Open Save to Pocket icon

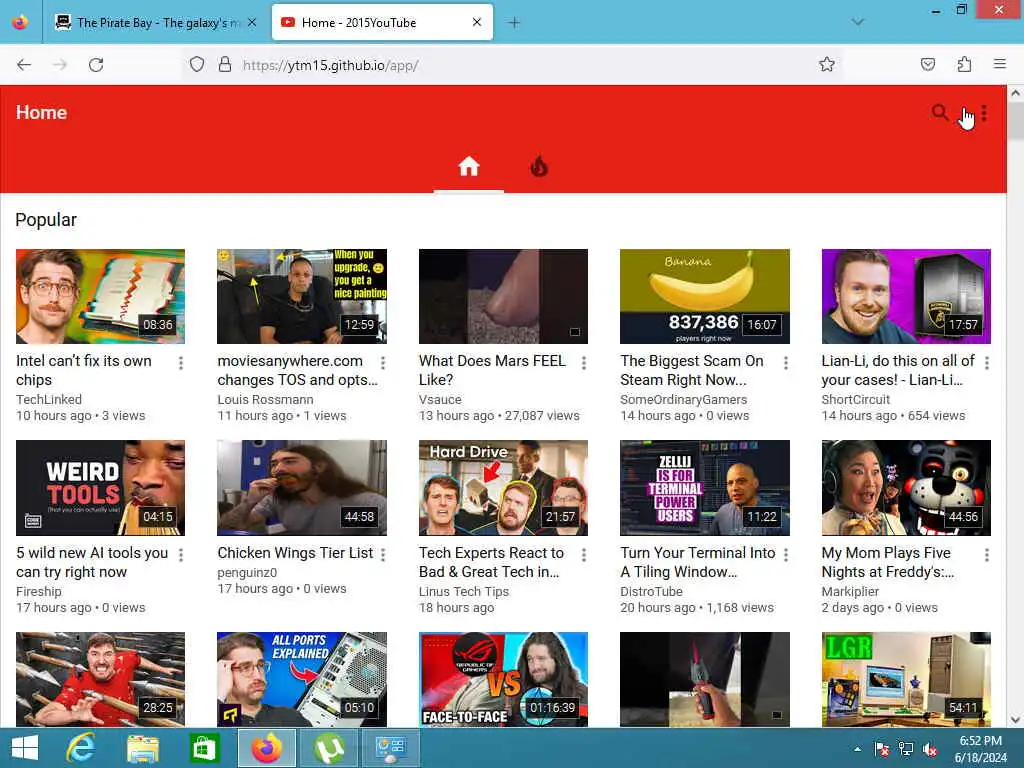(x=928, y=64)
